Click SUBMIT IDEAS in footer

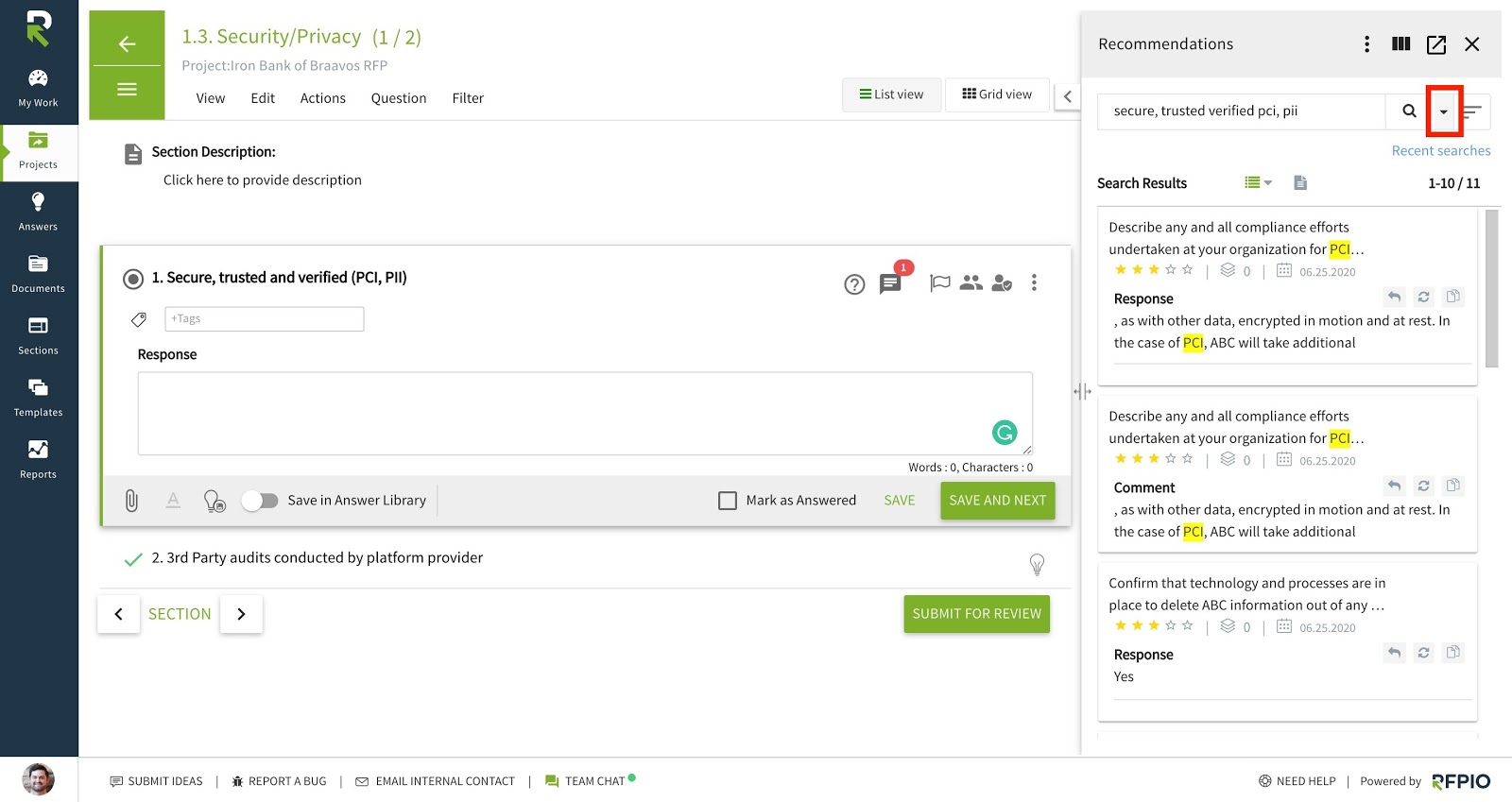157,781
